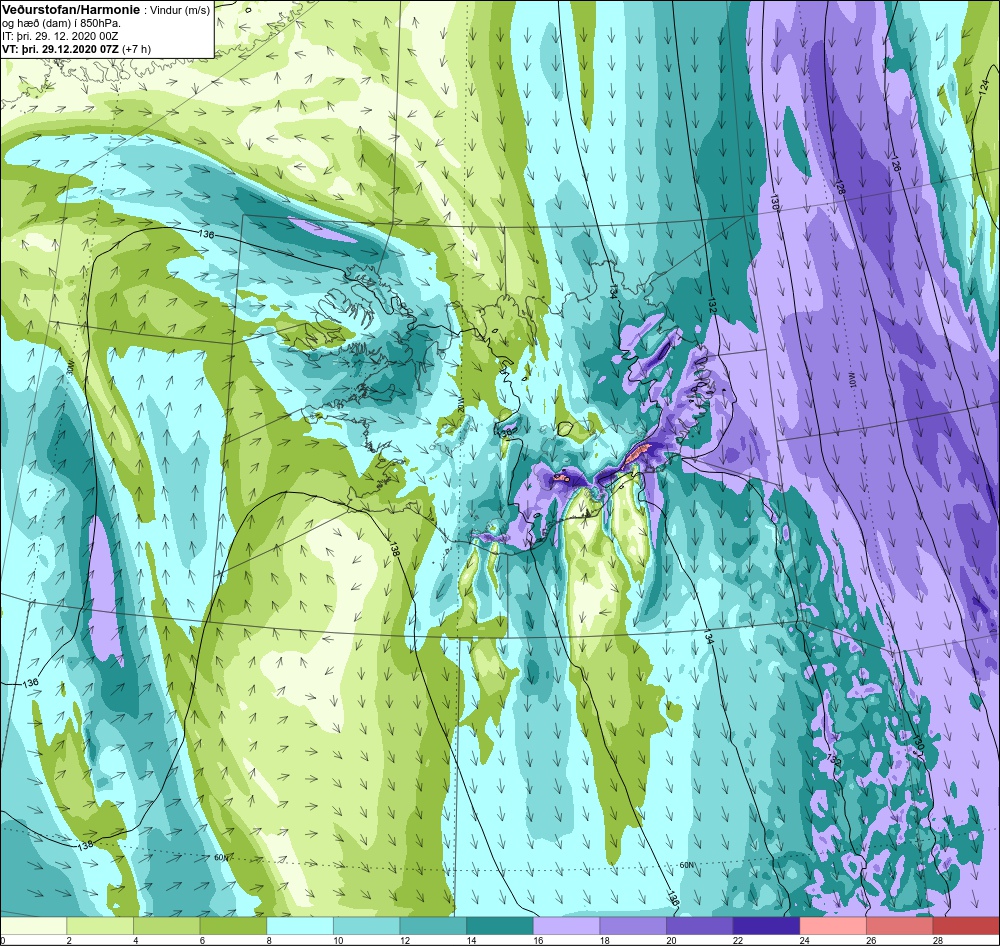Pick the 12–14 m/s teal legend swatch

(433, 926)
